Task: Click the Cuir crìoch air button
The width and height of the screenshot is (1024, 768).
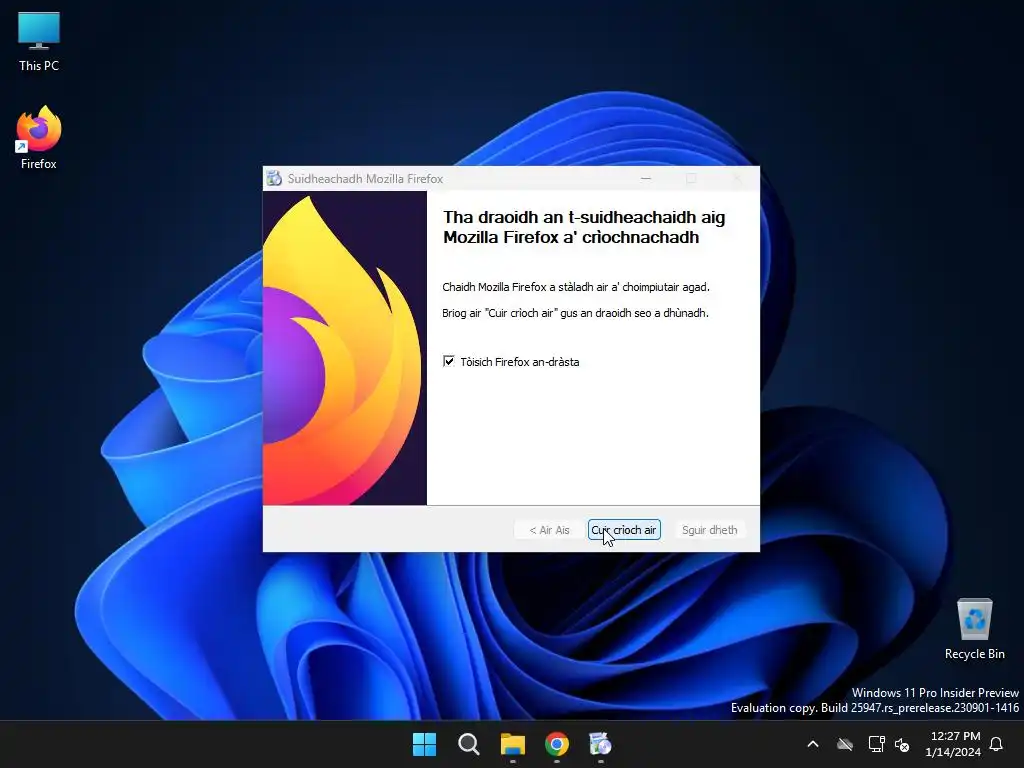Action: (624, 530)
